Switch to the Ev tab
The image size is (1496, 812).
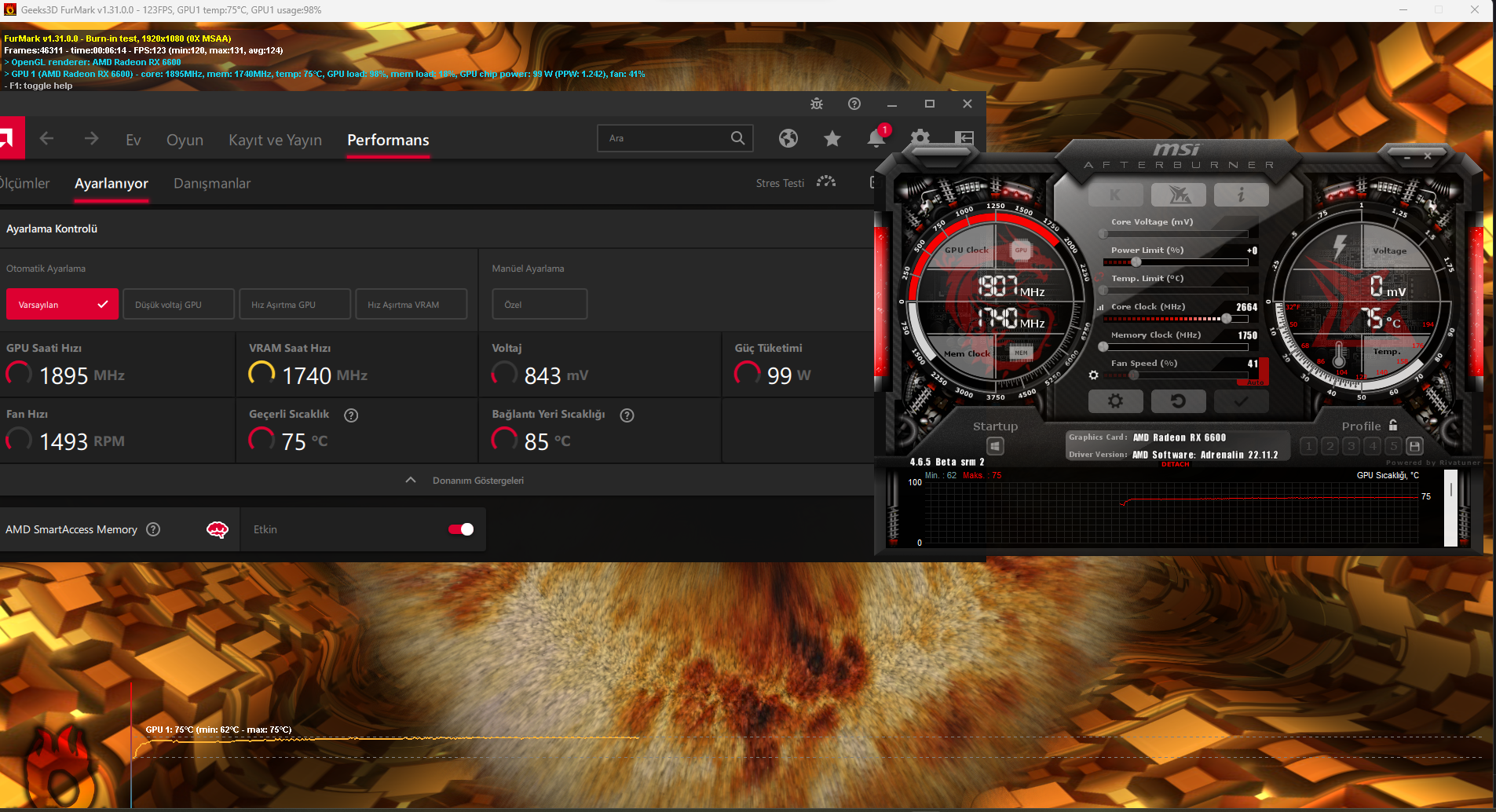click(x=134, y=140)
